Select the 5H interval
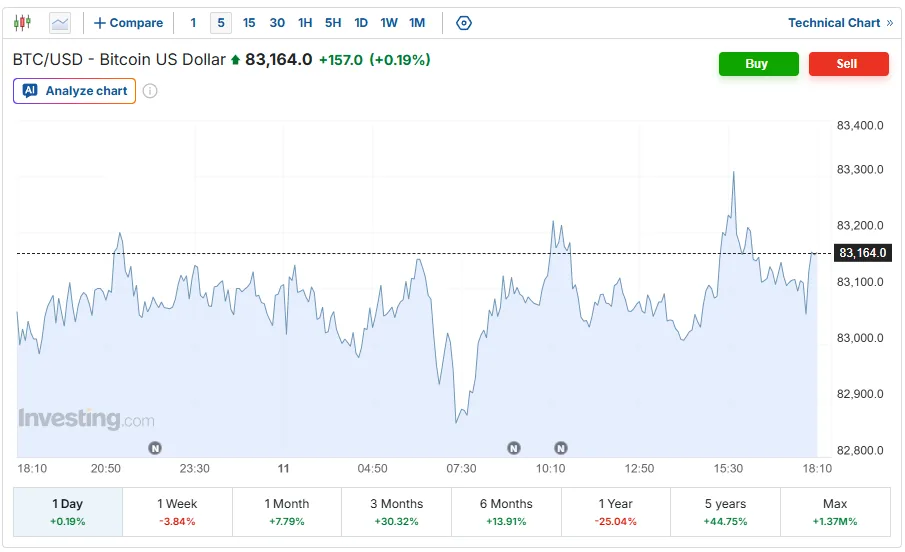 [x=333, y=23]
